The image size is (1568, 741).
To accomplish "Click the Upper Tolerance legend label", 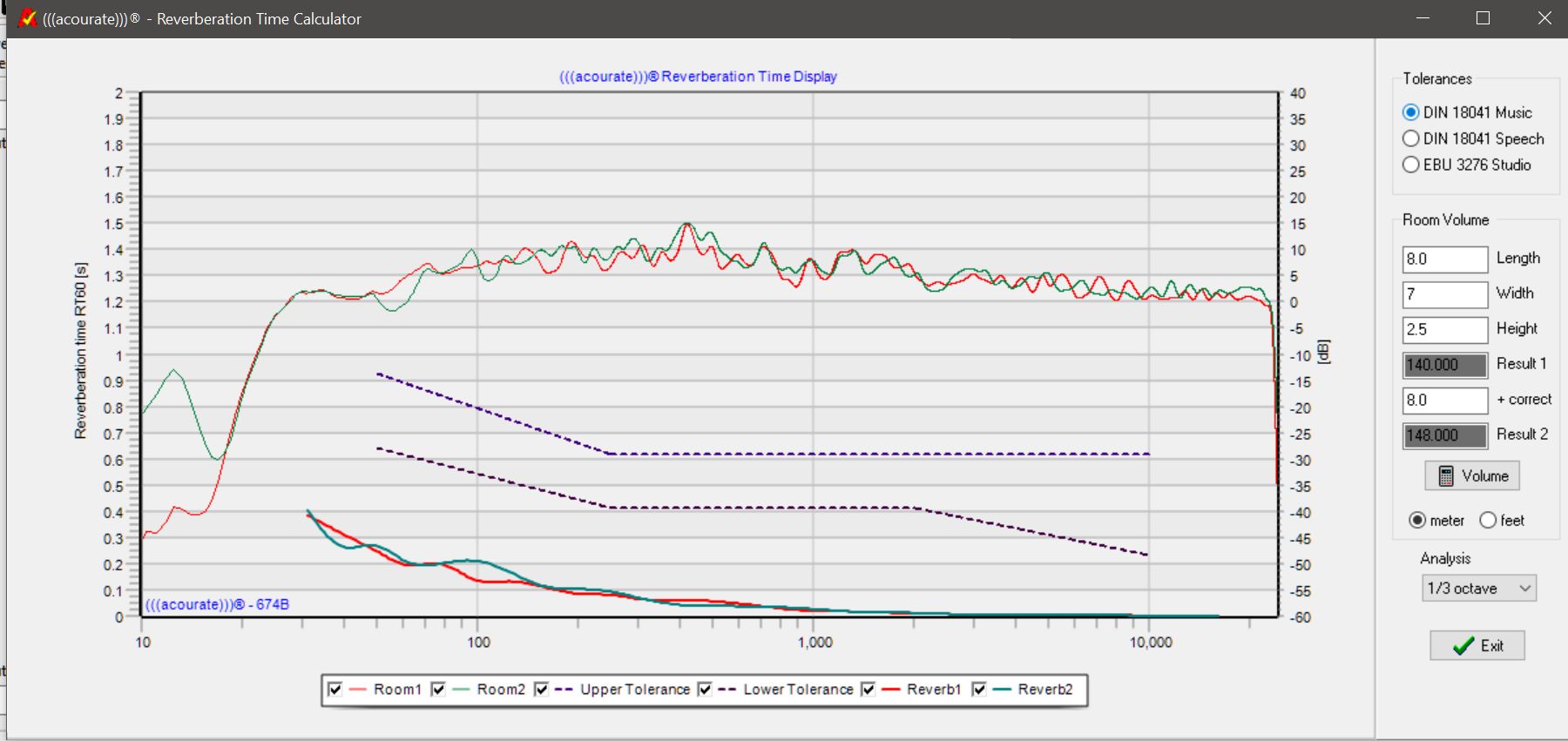I will coord(635,690).
